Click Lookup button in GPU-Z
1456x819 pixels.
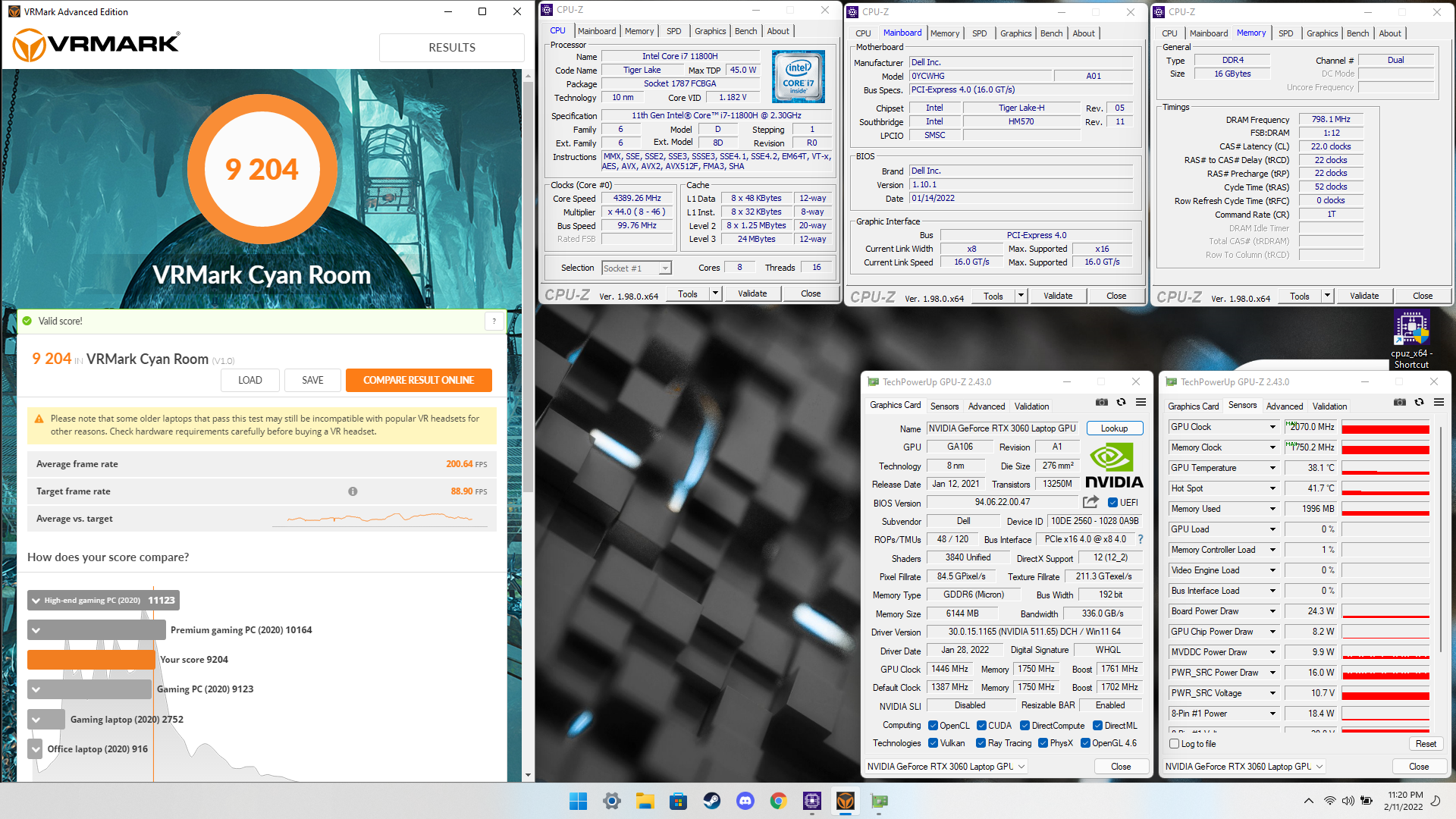point(1114,428)
